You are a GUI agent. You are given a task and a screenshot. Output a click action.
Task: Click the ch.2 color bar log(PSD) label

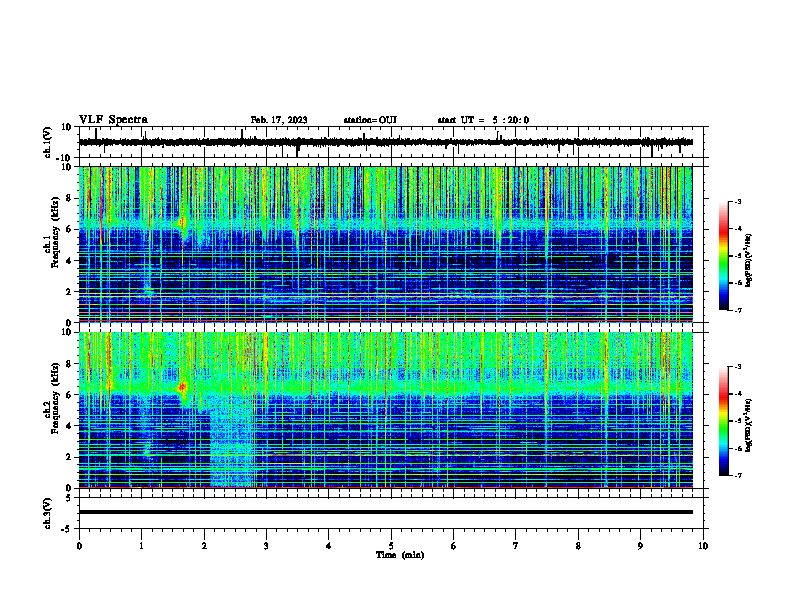point(749,425)
